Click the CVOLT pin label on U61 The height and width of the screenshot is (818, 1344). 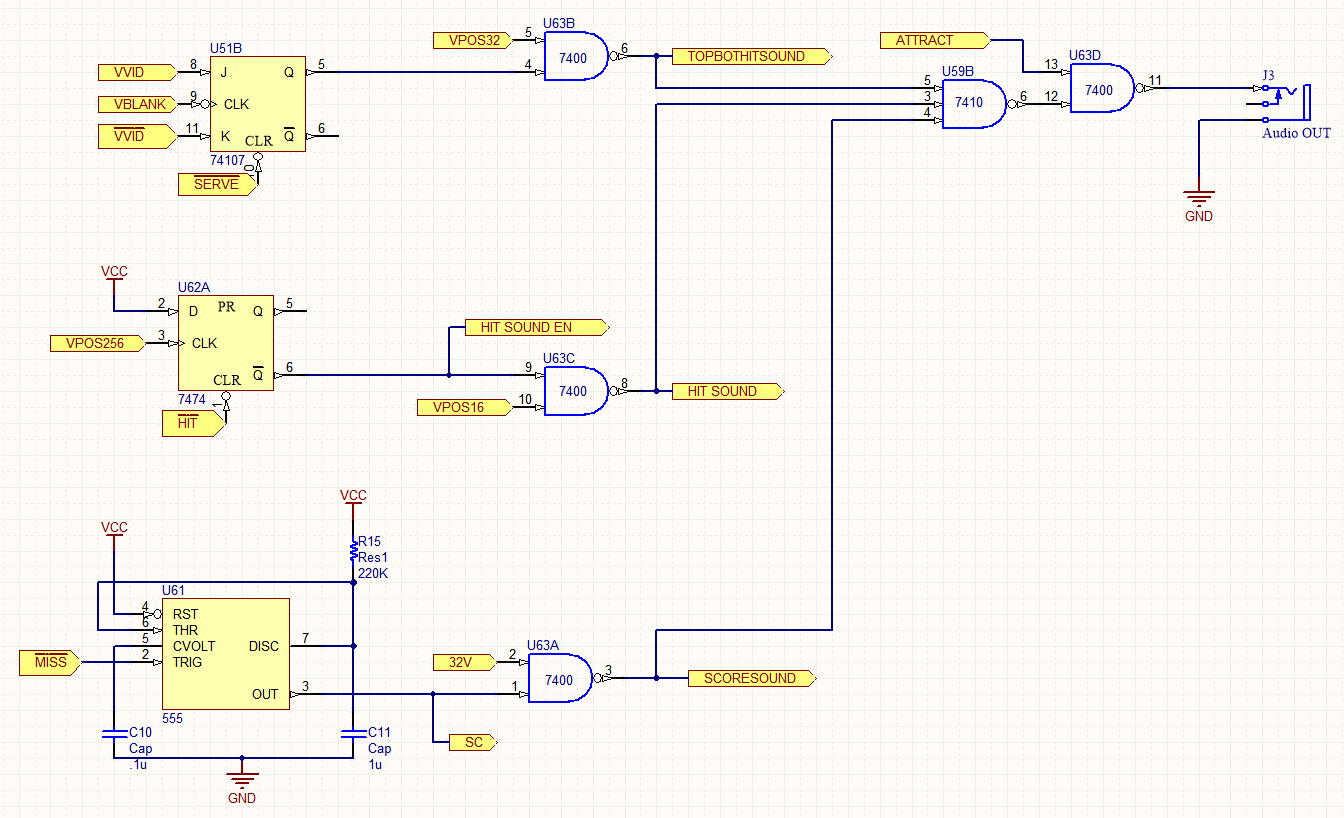click(194, 646)
